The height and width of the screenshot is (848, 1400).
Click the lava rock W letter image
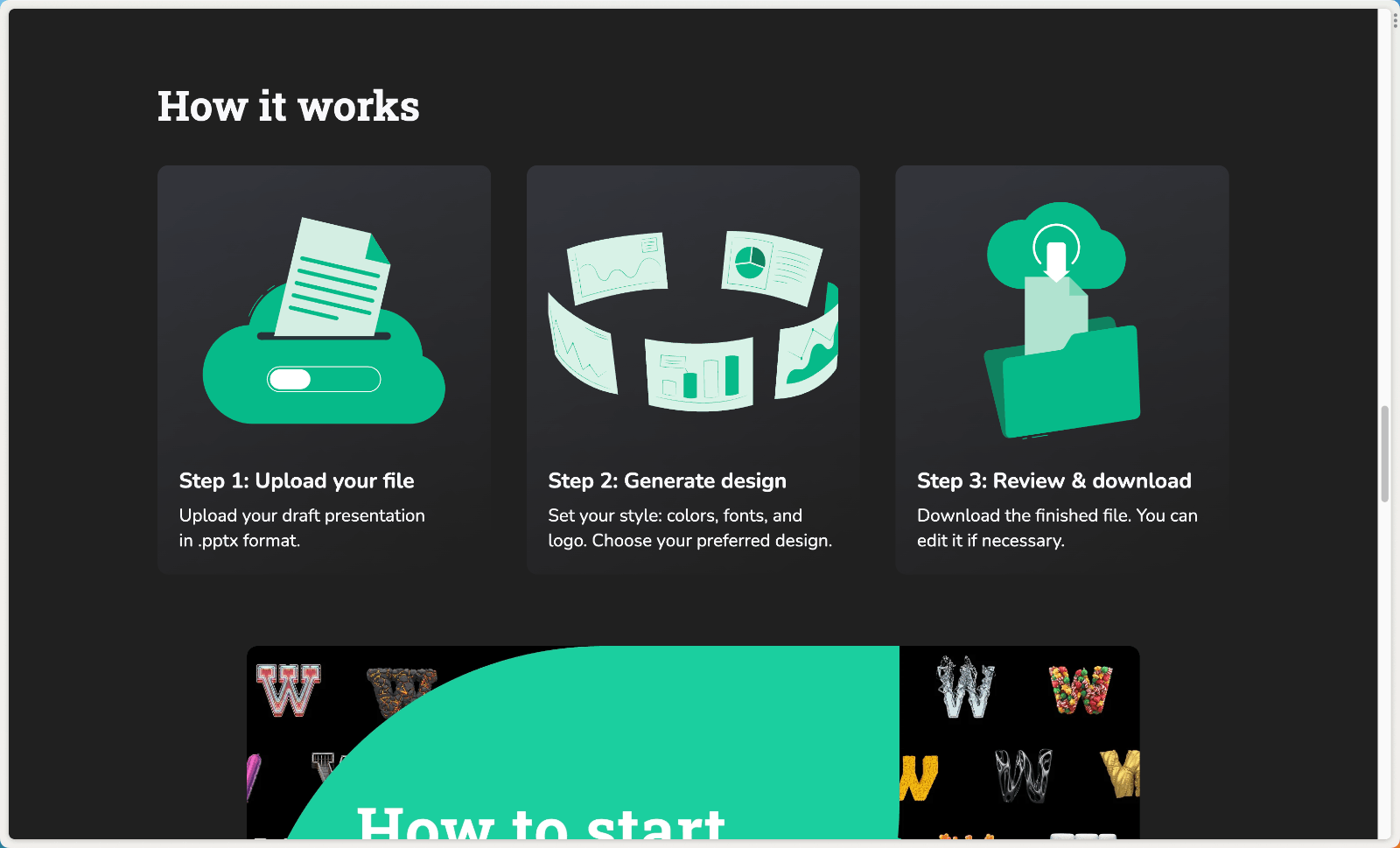point(401,691)
